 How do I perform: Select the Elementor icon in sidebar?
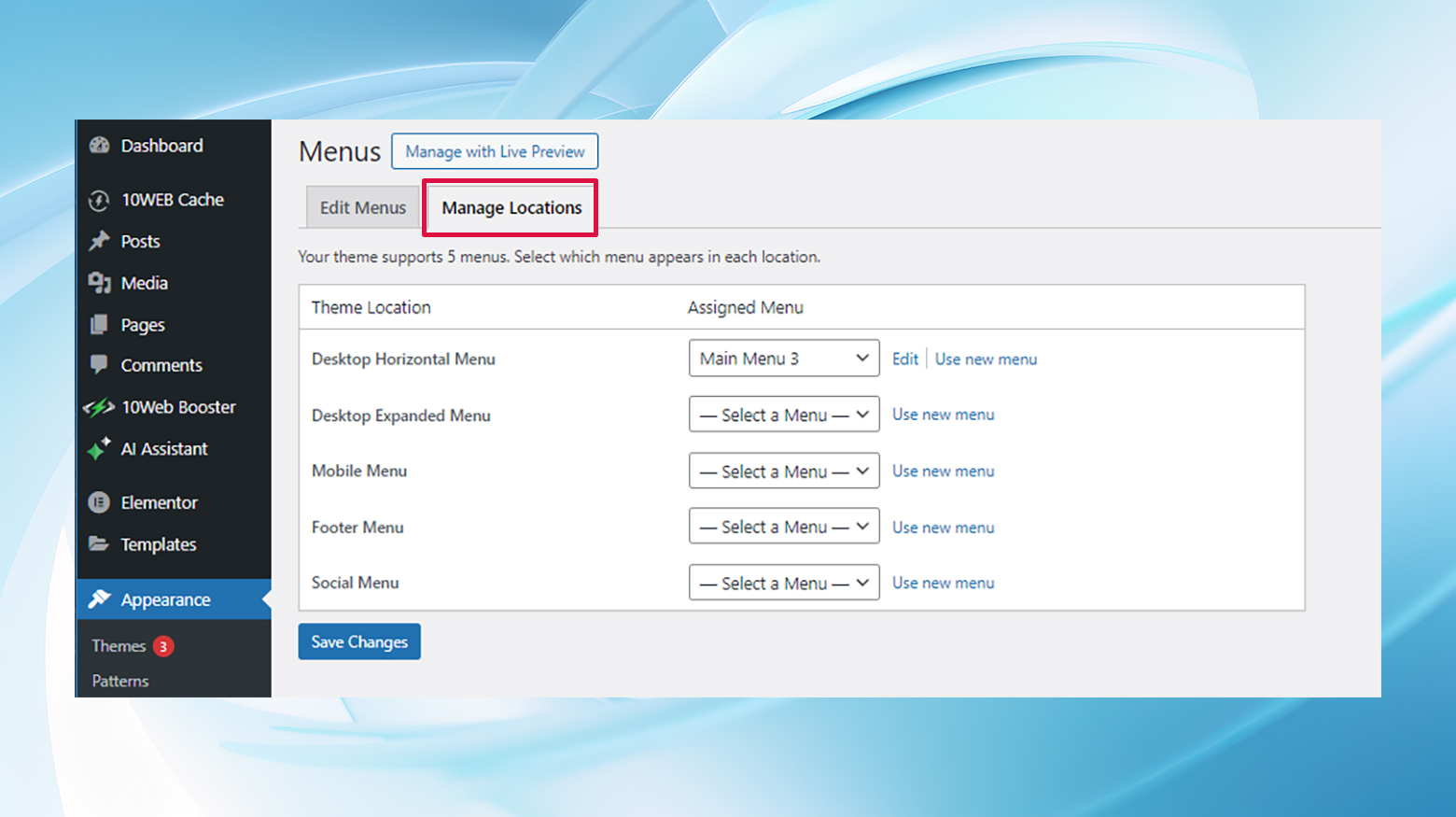point(100,502)
